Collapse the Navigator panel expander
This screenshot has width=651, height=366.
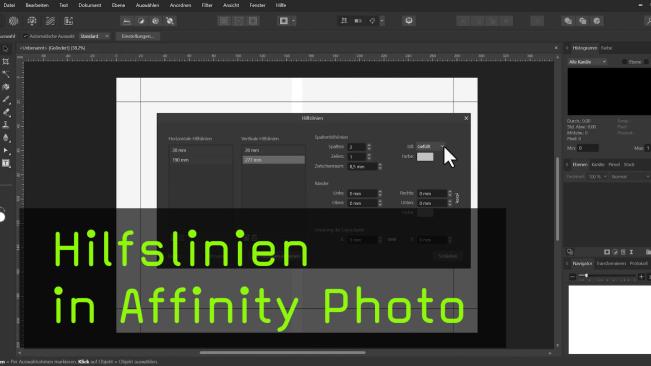(x=567, y=264)
